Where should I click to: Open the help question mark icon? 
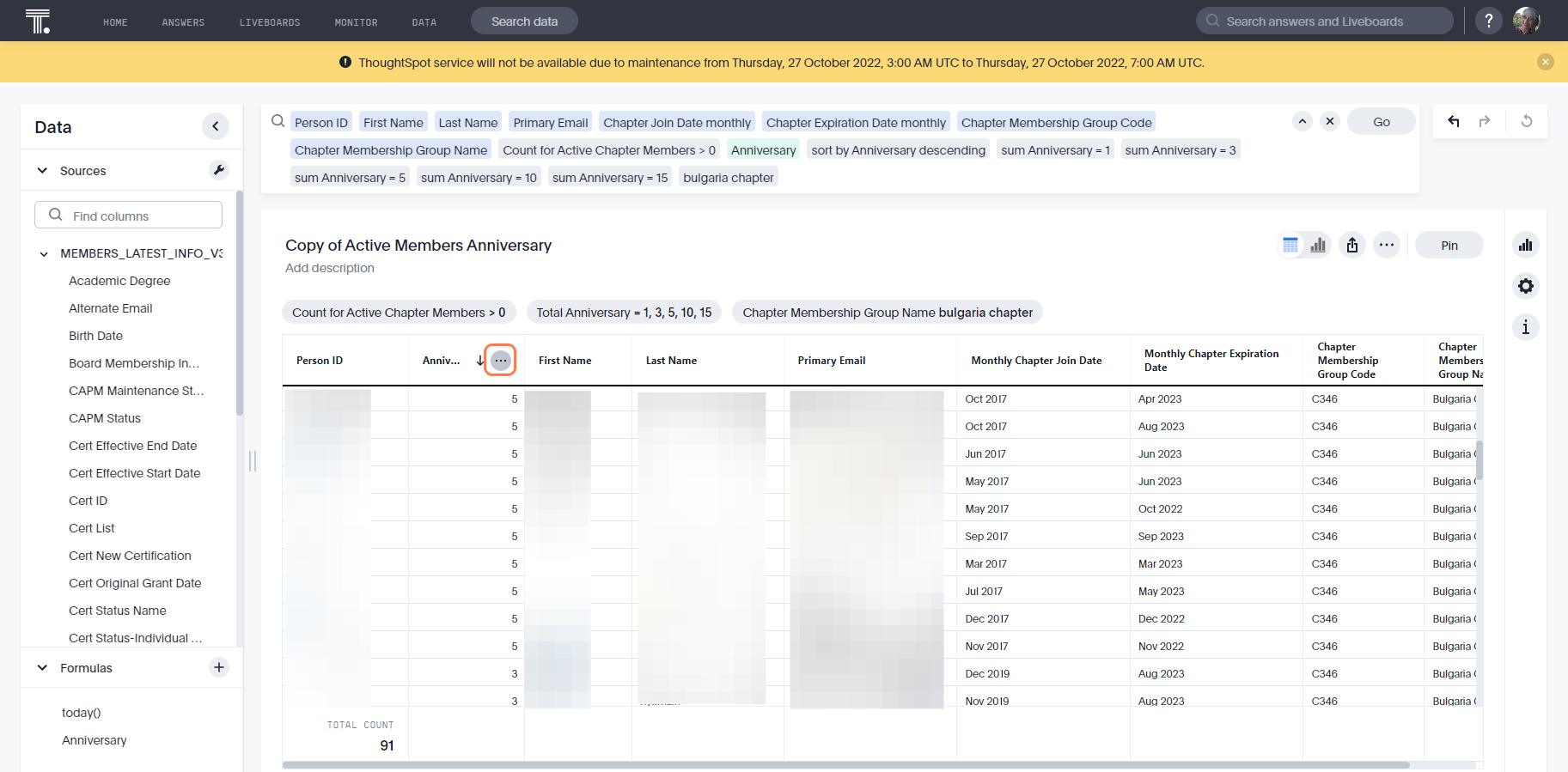point(1489,21)
